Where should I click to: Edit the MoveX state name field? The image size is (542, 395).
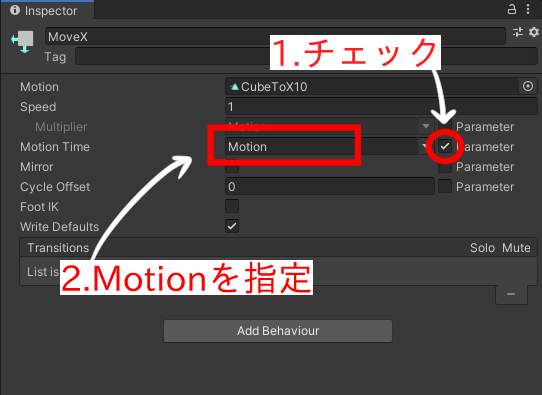(275, 36)
